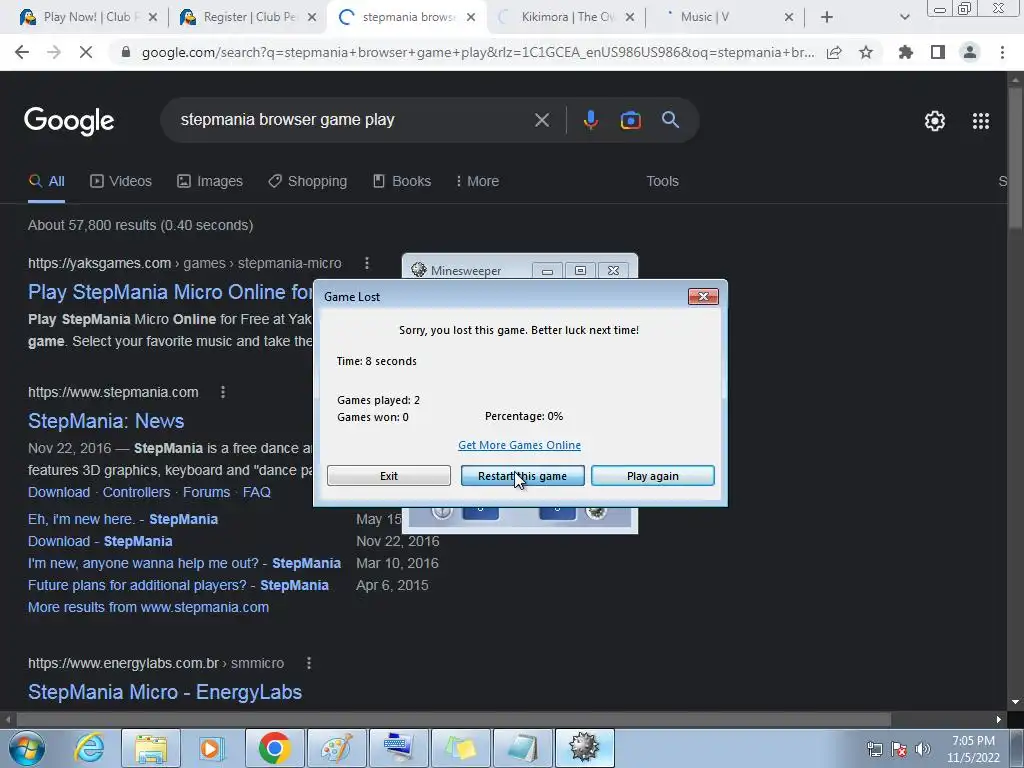Image resolution: width=1024 pixels, height=768 pixels.
Task: Share this page icon in address bar
Action: point(834,52)
